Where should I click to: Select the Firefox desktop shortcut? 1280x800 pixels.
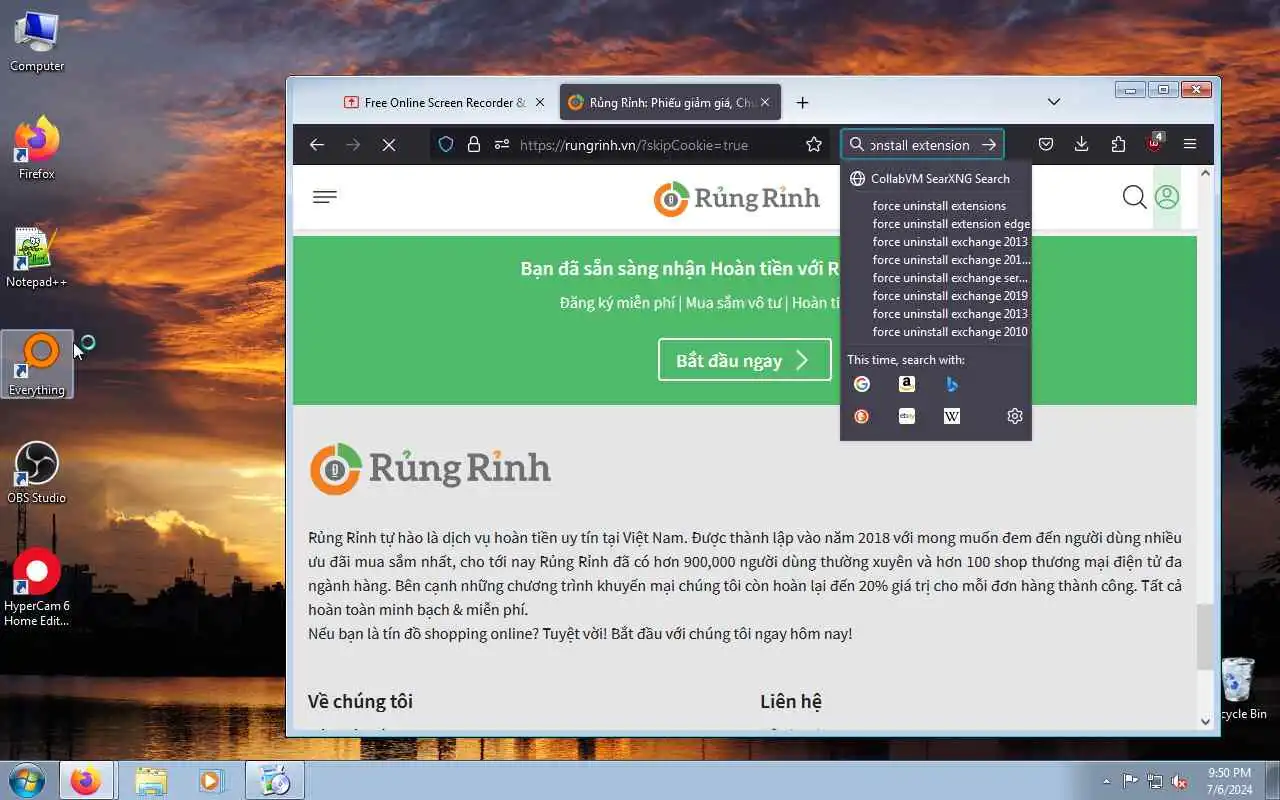click(x=37, y=149)
